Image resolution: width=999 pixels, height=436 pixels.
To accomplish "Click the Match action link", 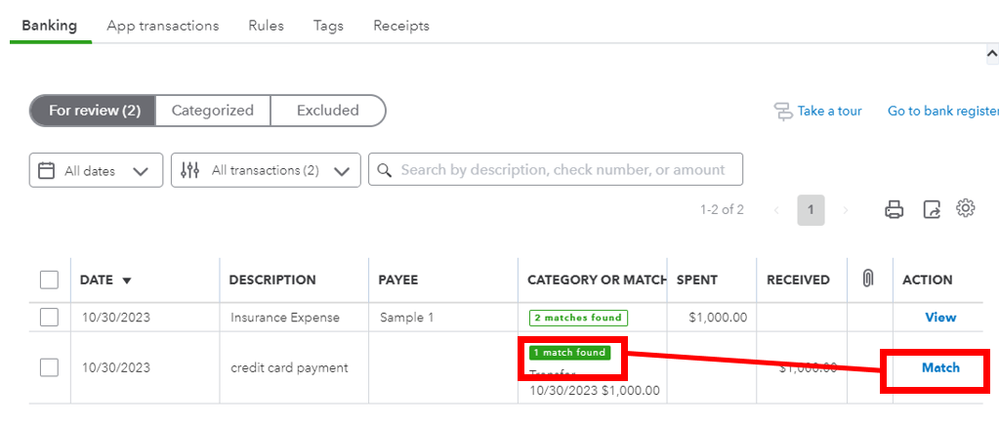I will pyautogui.click(x=940, y=368).
